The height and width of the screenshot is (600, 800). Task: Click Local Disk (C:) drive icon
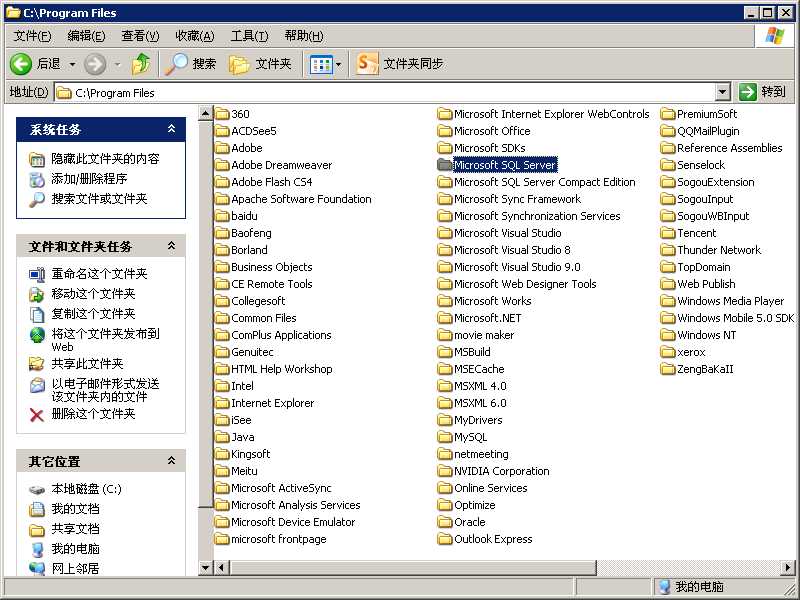pos(37,490)
